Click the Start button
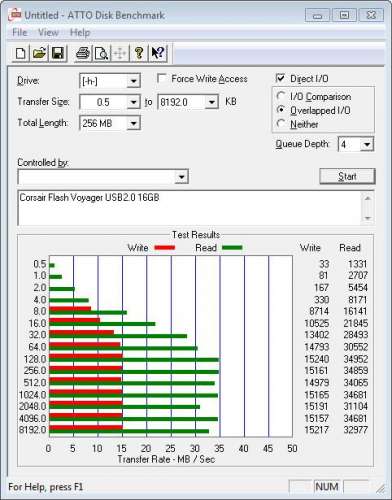392x500 pixels. point(347,176)
